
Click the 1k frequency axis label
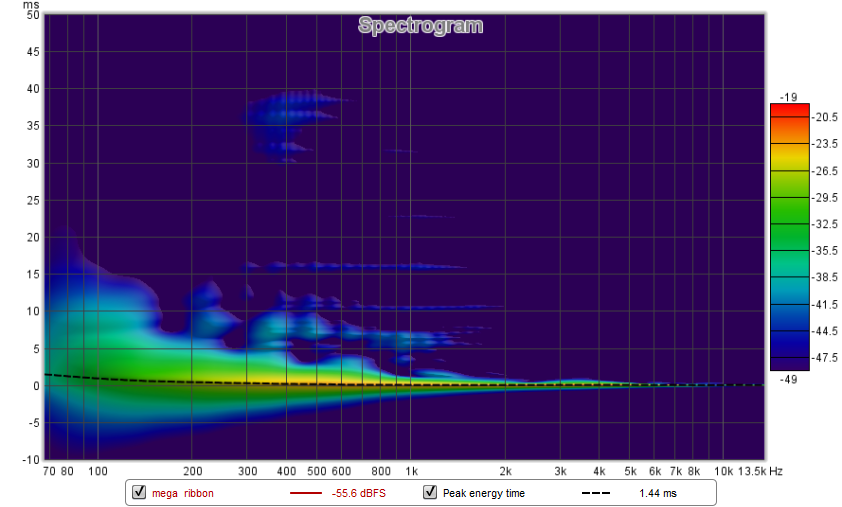click(411, 471)
